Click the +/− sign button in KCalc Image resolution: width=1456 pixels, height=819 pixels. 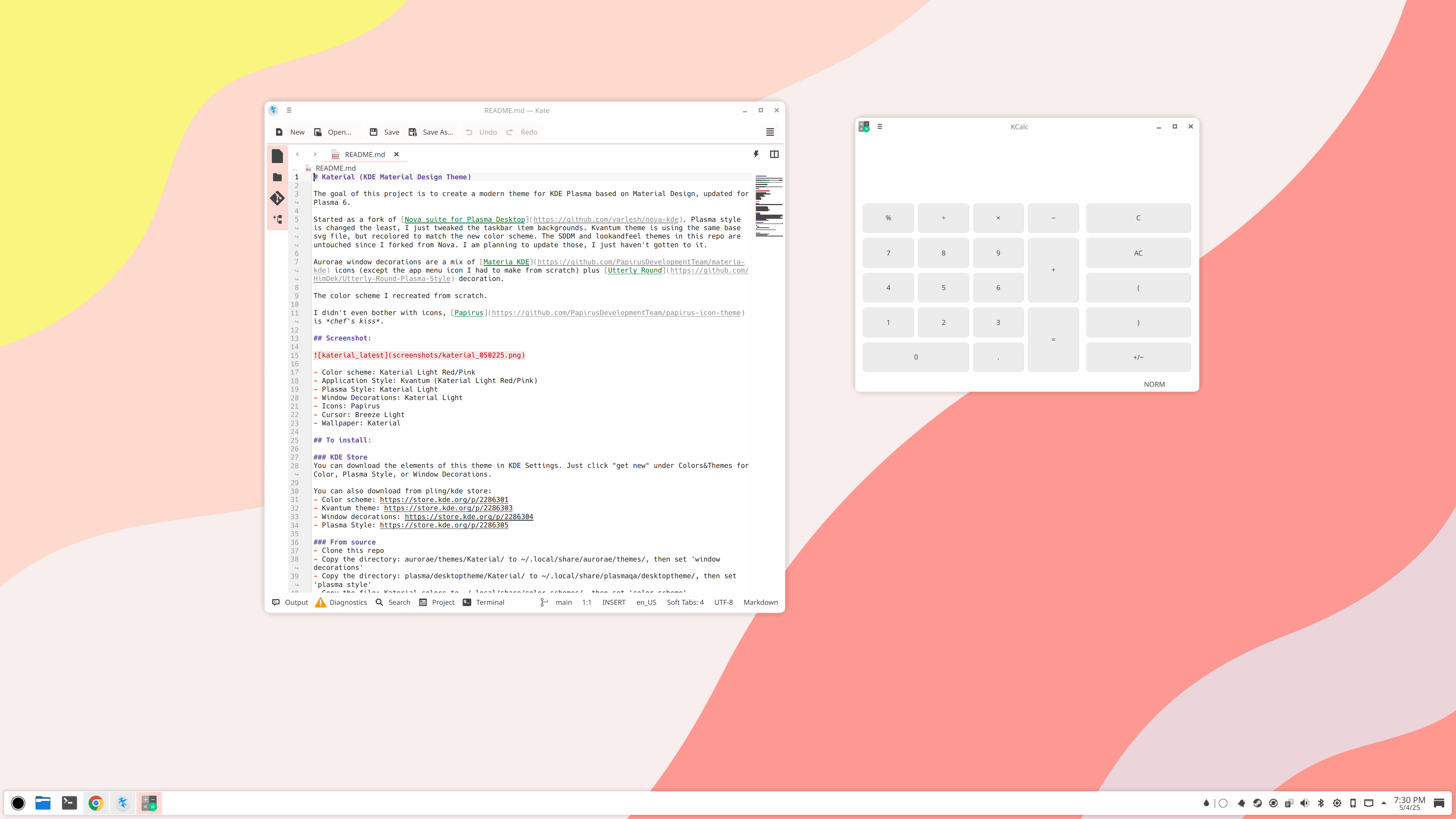point(1138,357)
